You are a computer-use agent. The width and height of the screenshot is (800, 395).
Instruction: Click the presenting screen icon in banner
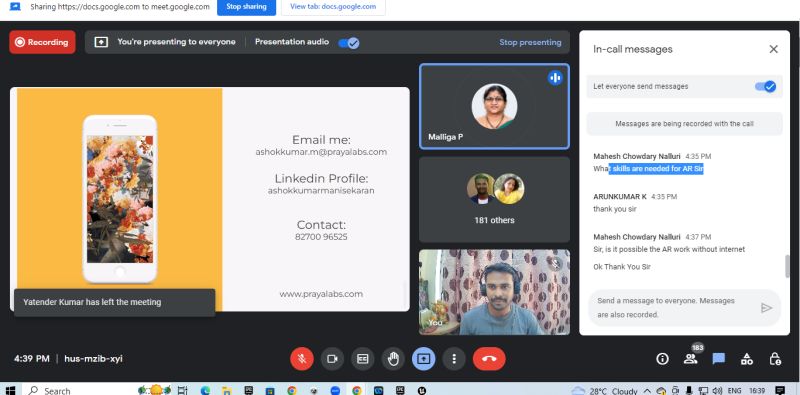point(101,42)
